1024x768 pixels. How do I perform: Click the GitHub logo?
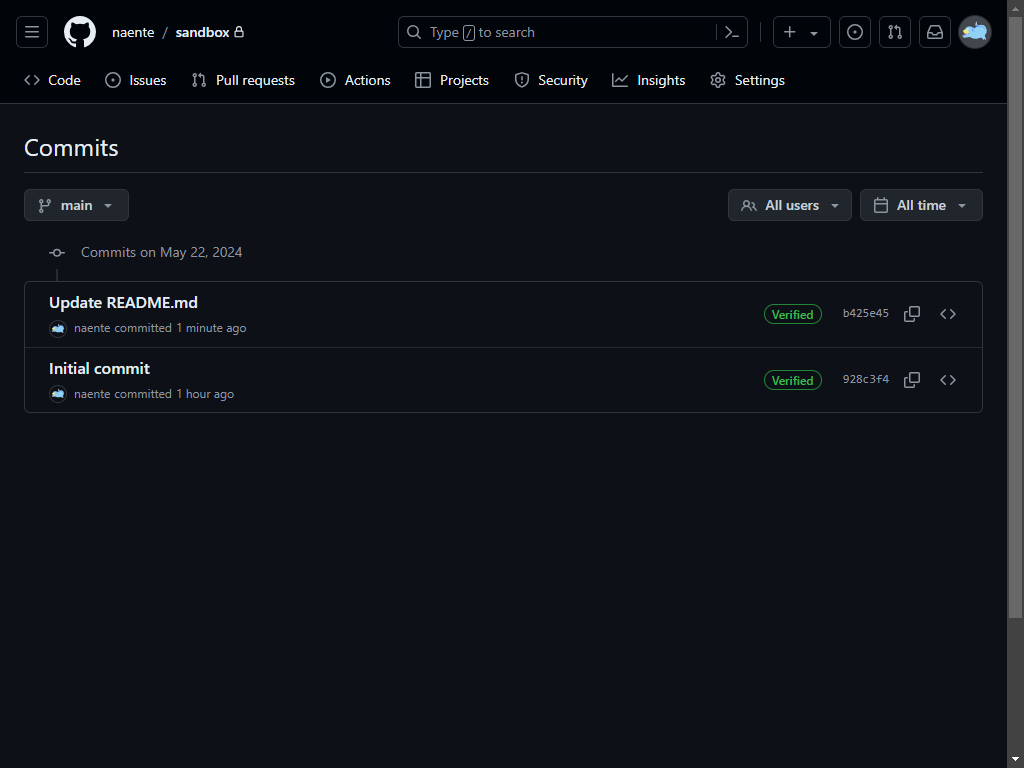79,32
